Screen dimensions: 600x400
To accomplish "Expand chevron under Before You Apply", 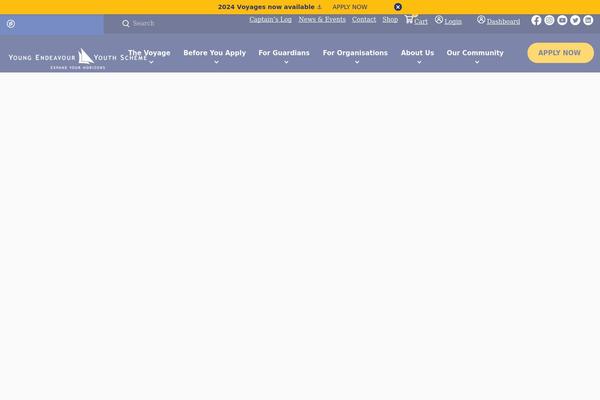I will coord(217,62).
